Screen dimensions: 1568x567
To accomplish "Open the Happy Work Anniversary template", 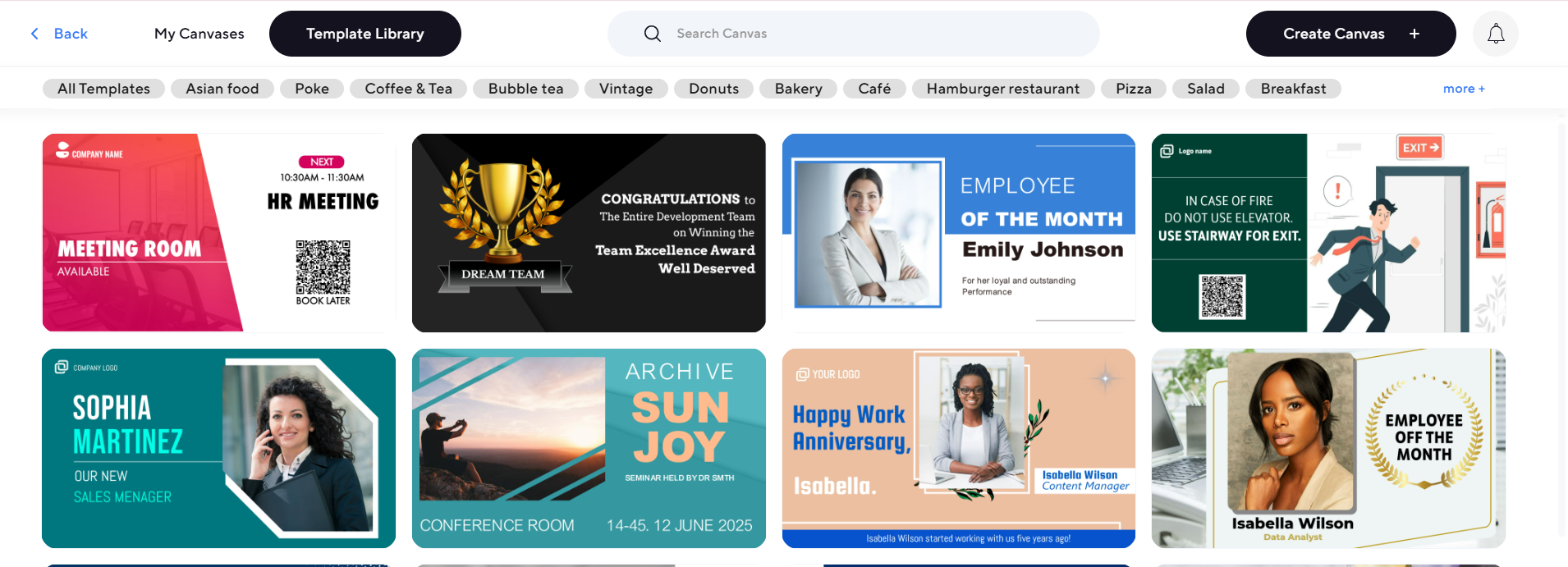I will [958, 448].
